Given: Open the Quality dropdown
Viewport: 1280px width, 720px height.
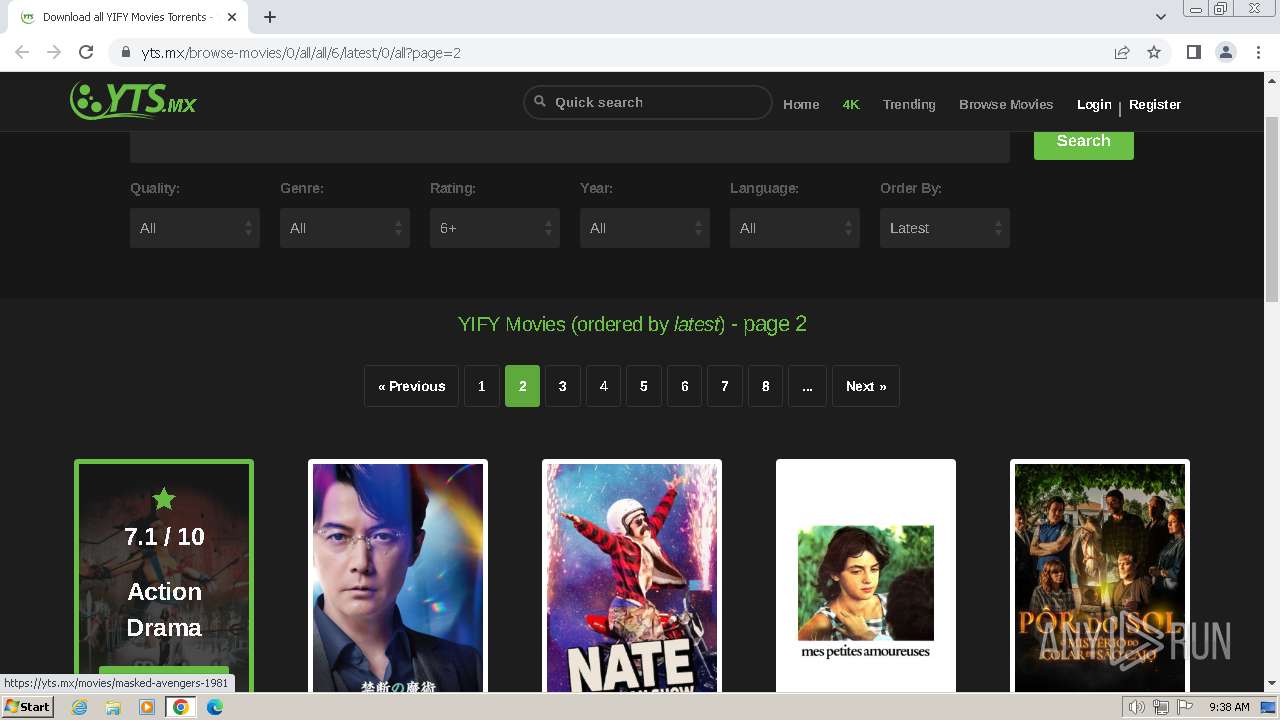Looking at the screenshot, I should [195, 228].
